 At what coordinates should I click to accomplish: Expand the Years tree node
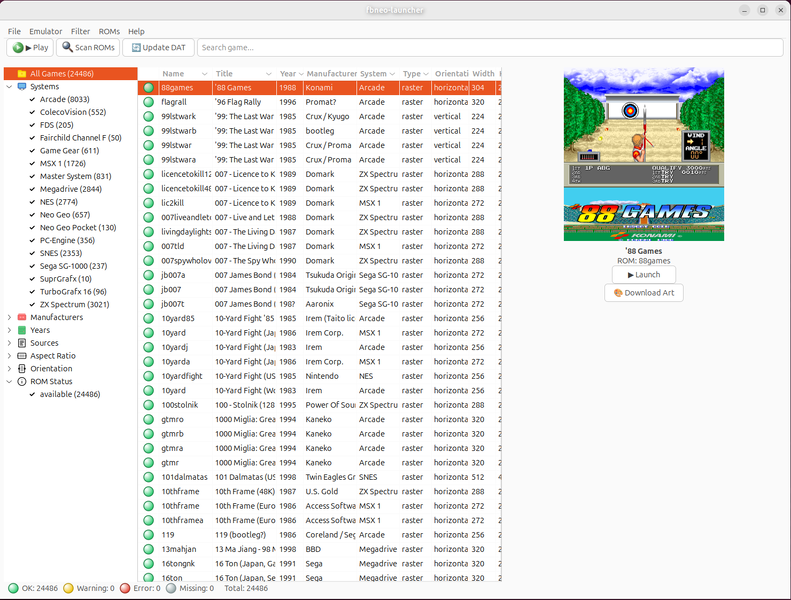pos(9,330)
